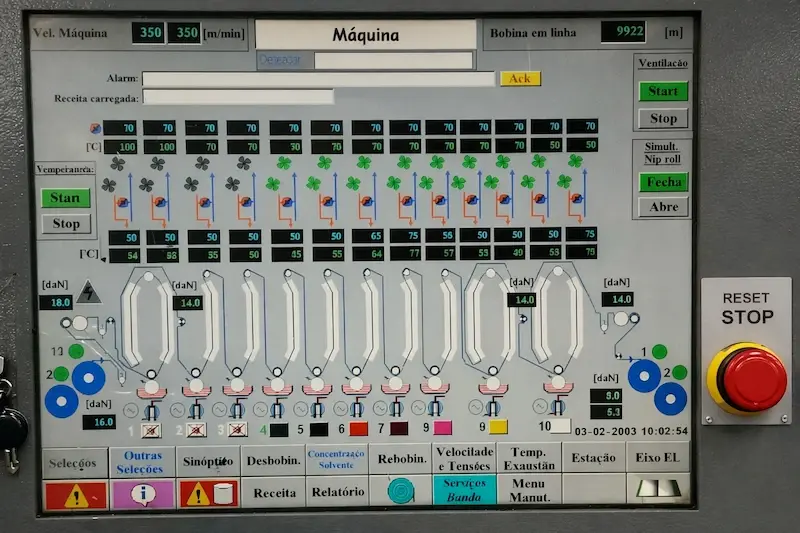Pick the white swatch of station 10
This screenshot has height=533, width=800.
[561, 426]
